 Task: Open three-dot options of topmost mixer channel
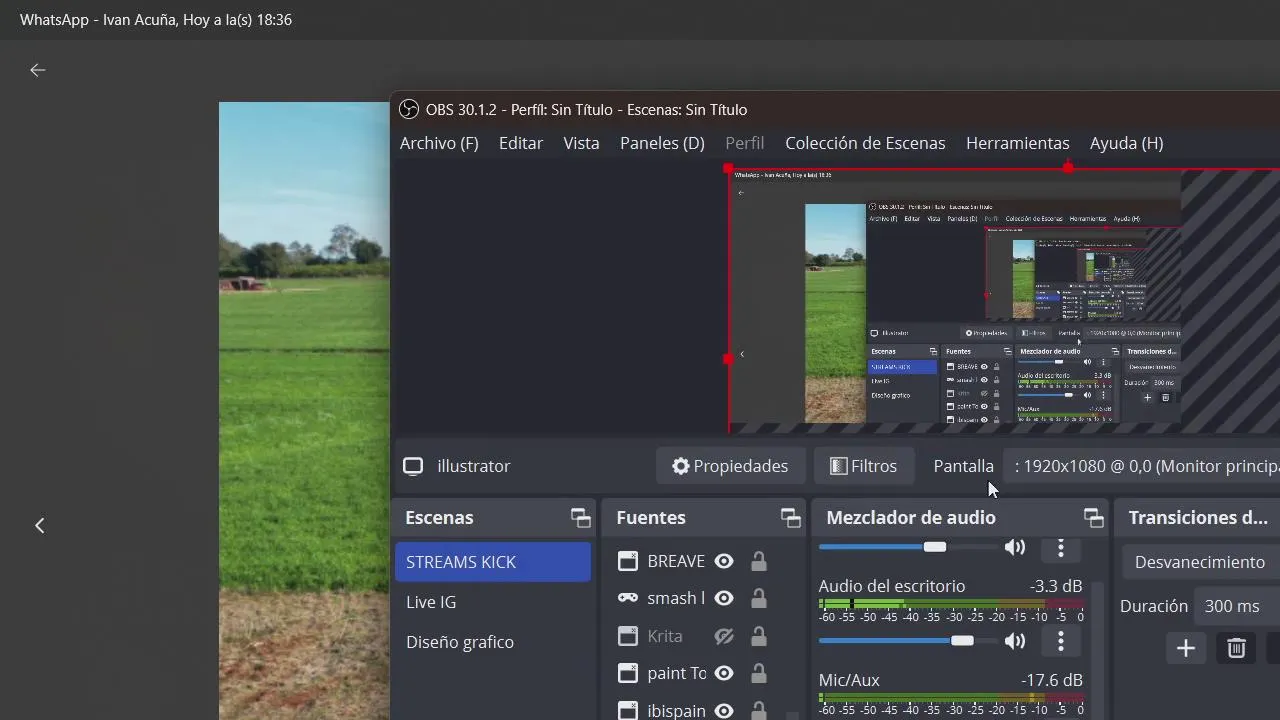coord(1061,548)
